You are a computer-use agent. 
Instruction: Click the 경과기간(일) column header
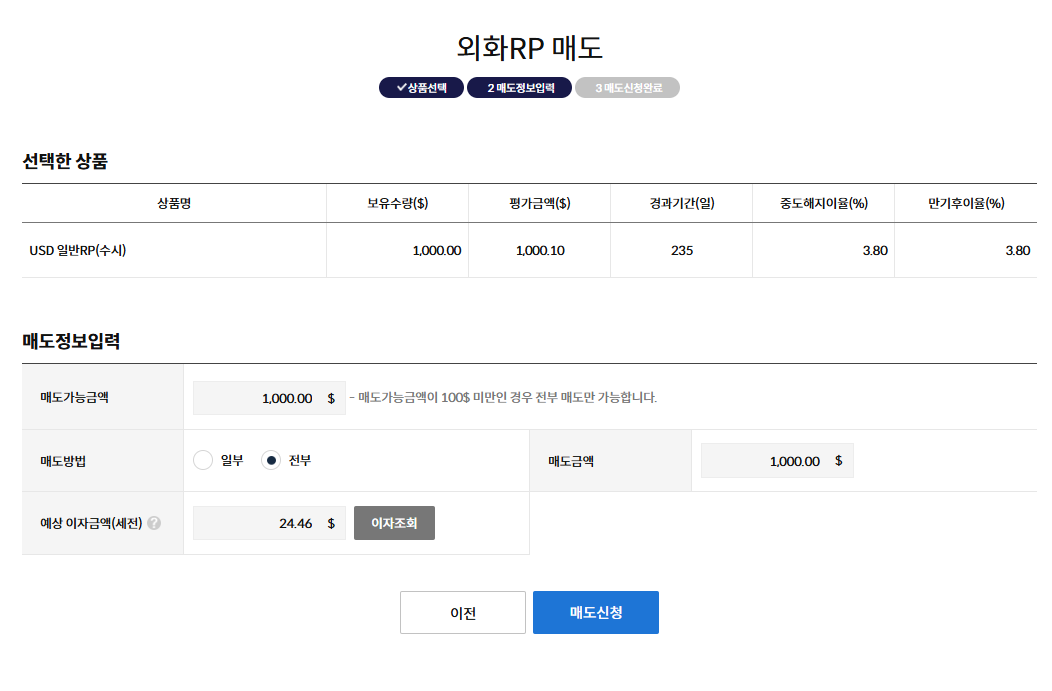click(x=681, y=203)
